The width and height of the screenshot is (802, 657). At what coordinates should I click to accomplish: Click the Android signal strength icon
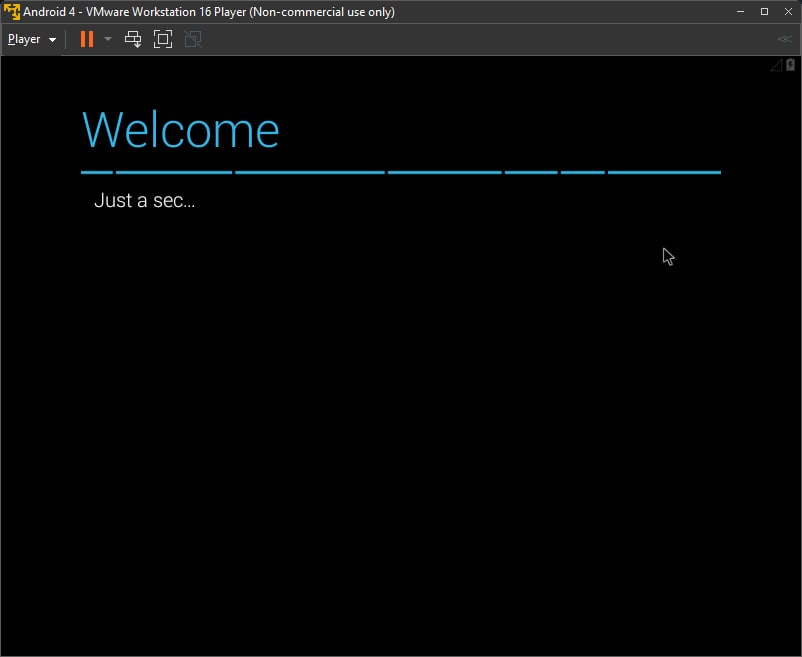point(776,65)
